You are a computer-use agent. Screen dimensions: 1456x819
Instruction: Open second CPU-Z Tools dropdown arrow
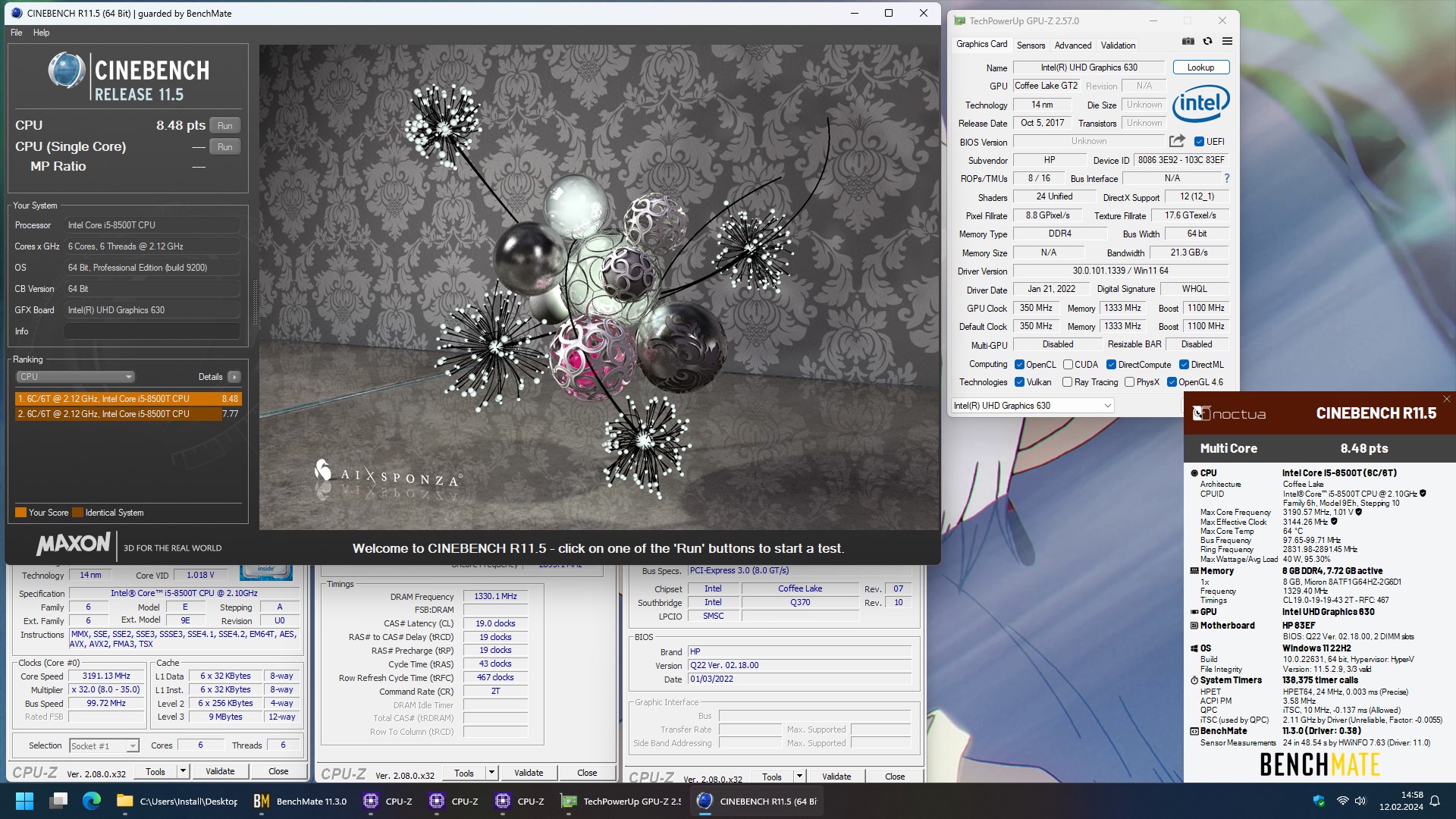(x=491, y=773)
